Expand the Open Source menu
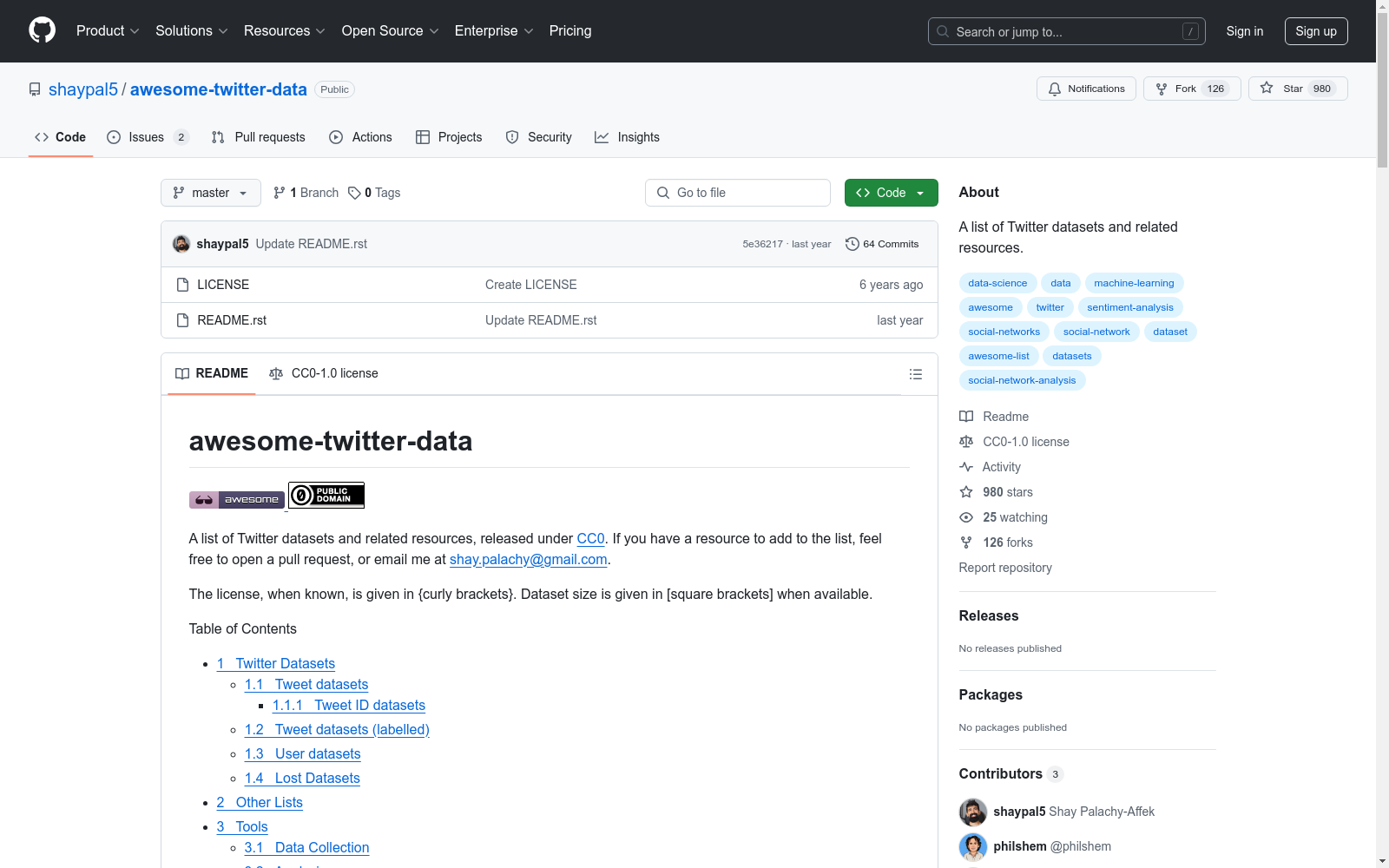 391,31
